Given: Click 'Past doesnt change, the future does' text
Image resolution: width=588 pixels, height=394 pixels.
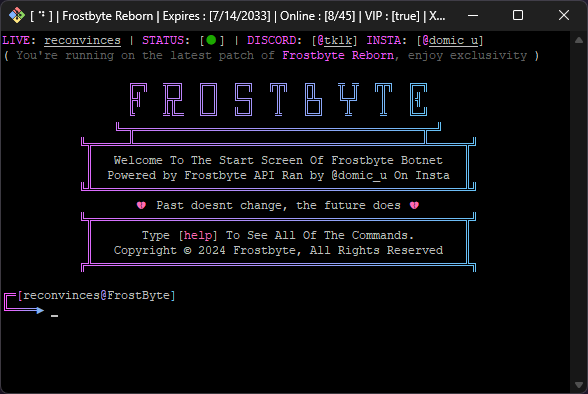Looking at the screenshot, I should [278, 205].
